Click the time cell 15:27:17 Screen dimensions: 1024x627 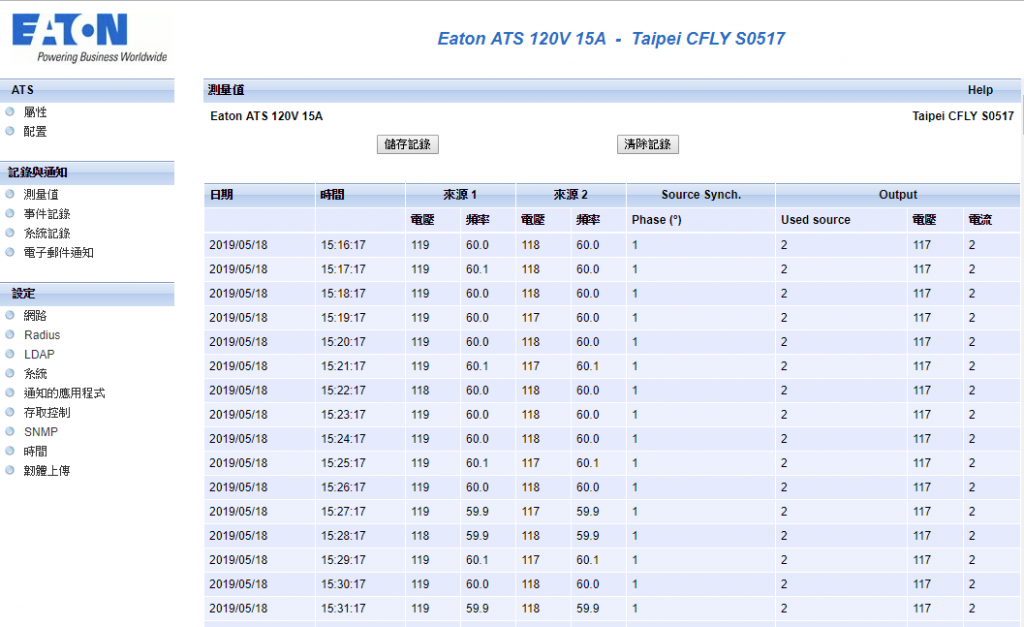pyautogui.click(x=344, y=511)
